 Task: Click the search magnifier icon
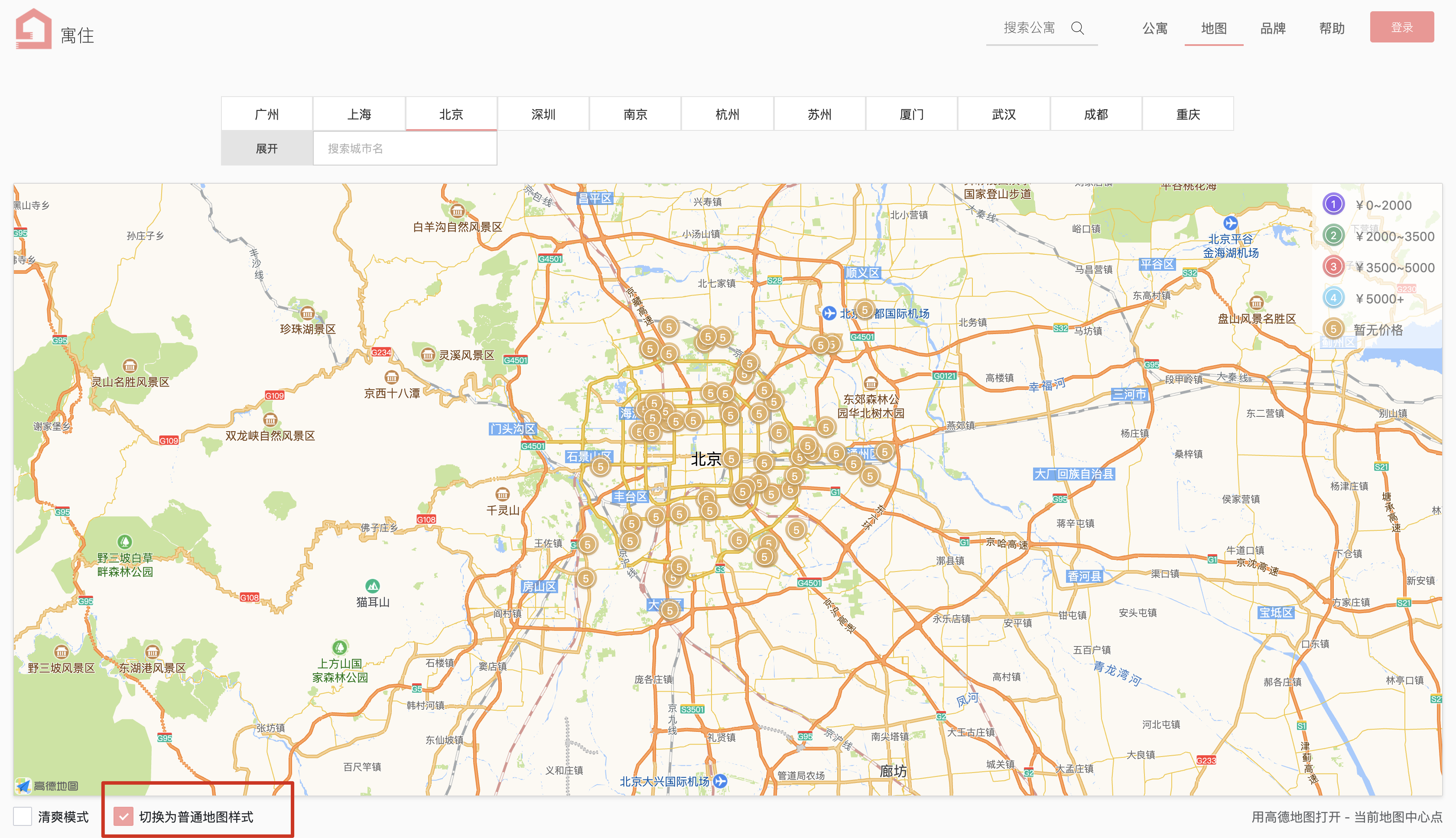(x=1077, y=28)
